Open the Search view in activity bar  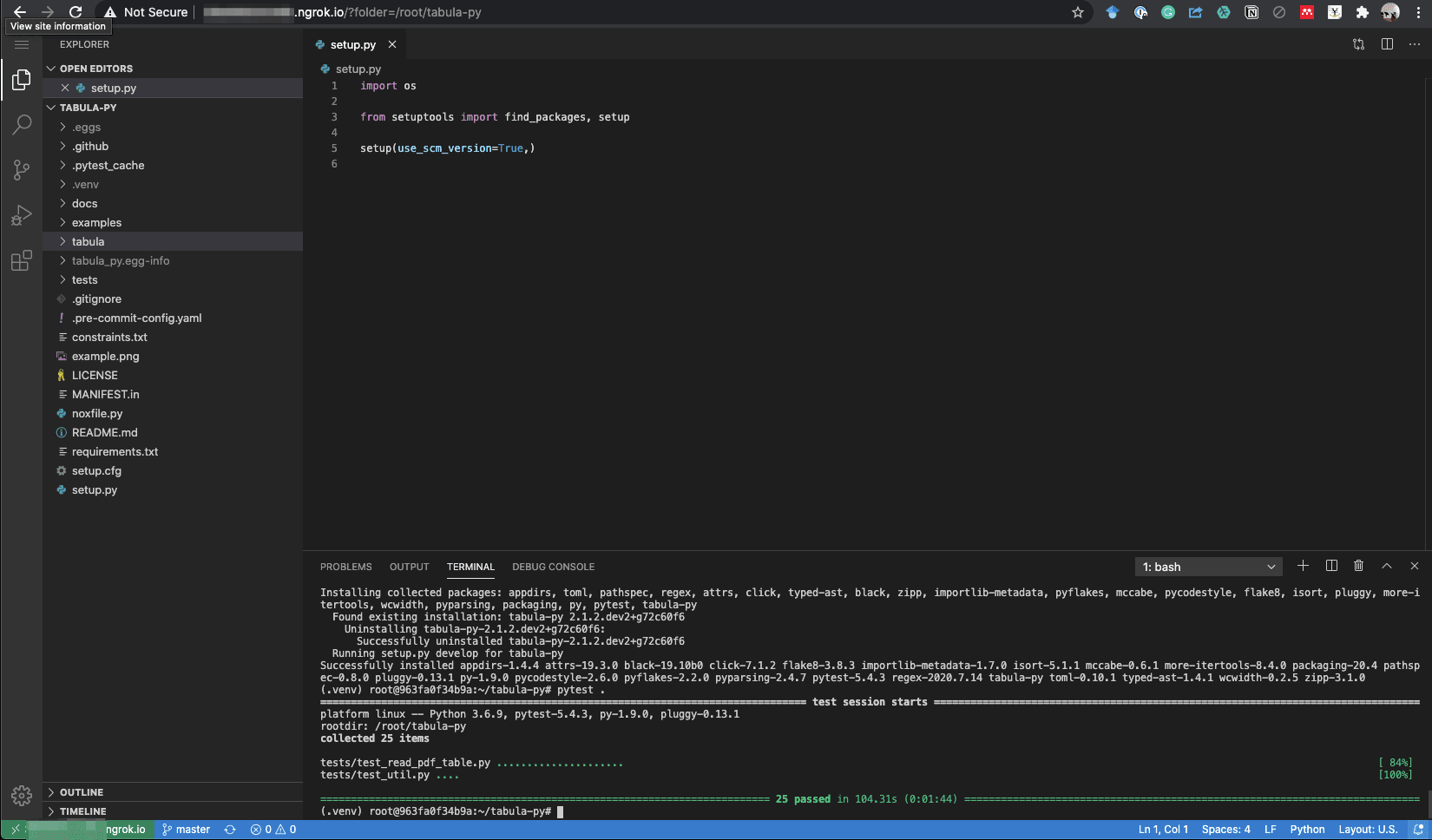click(22, 125)
